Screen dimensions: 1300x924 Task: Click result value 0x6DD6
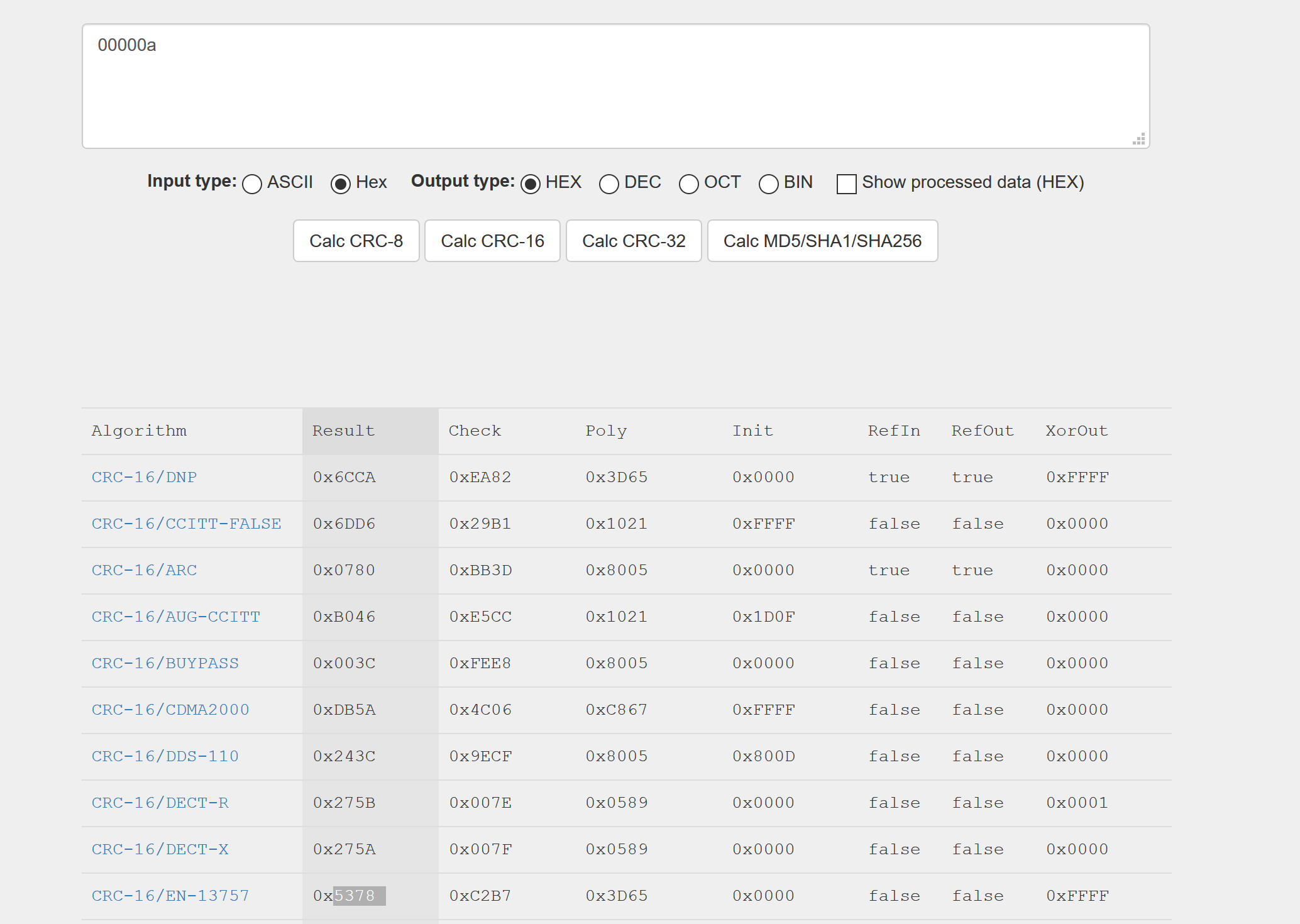click(x=344, y=524)
